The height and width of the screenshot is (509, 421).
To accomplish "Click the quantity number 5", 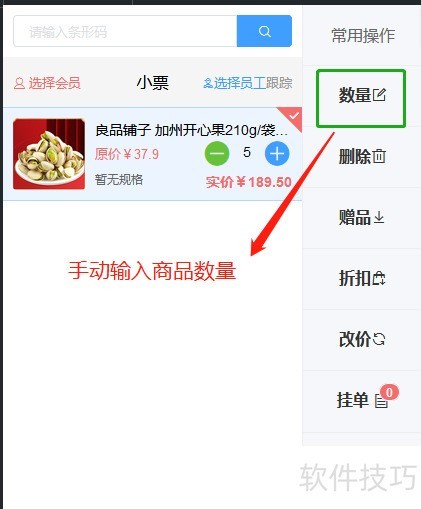I will [x=247, y=152].
